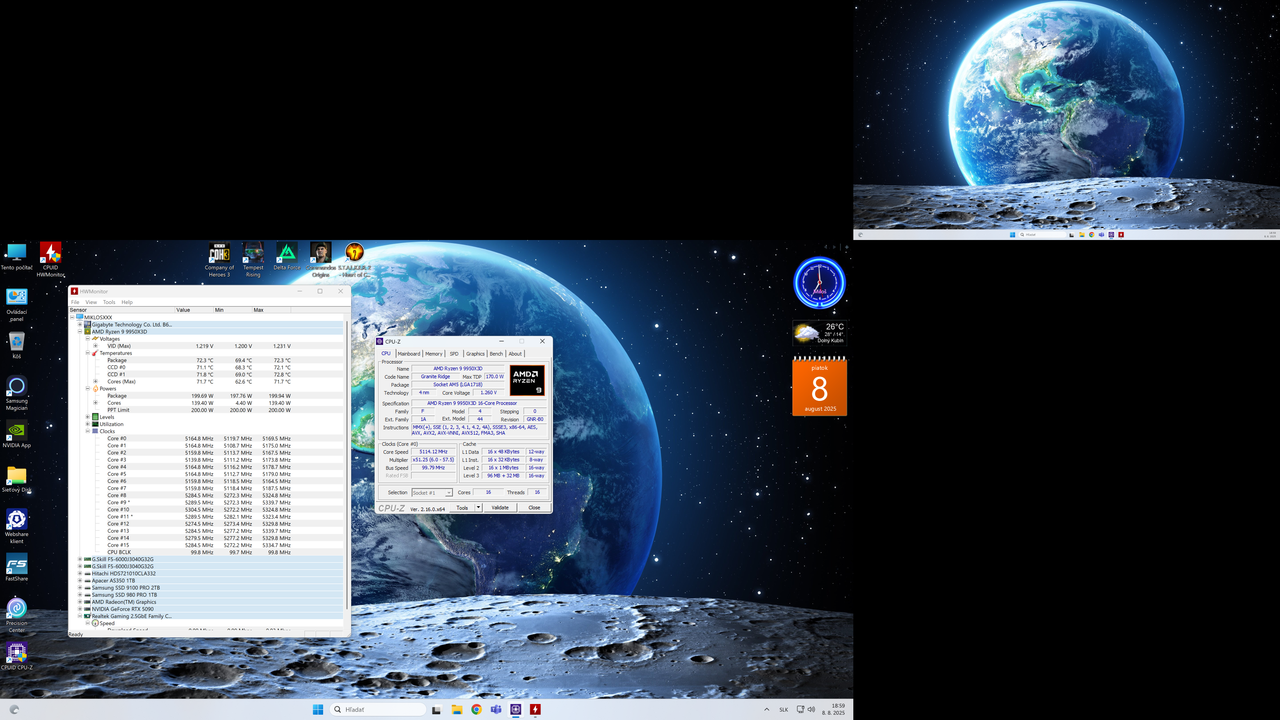Open the SLK keyboard language indicator
The width and height of the screenshot is (1280, 720).
point(784,709)
